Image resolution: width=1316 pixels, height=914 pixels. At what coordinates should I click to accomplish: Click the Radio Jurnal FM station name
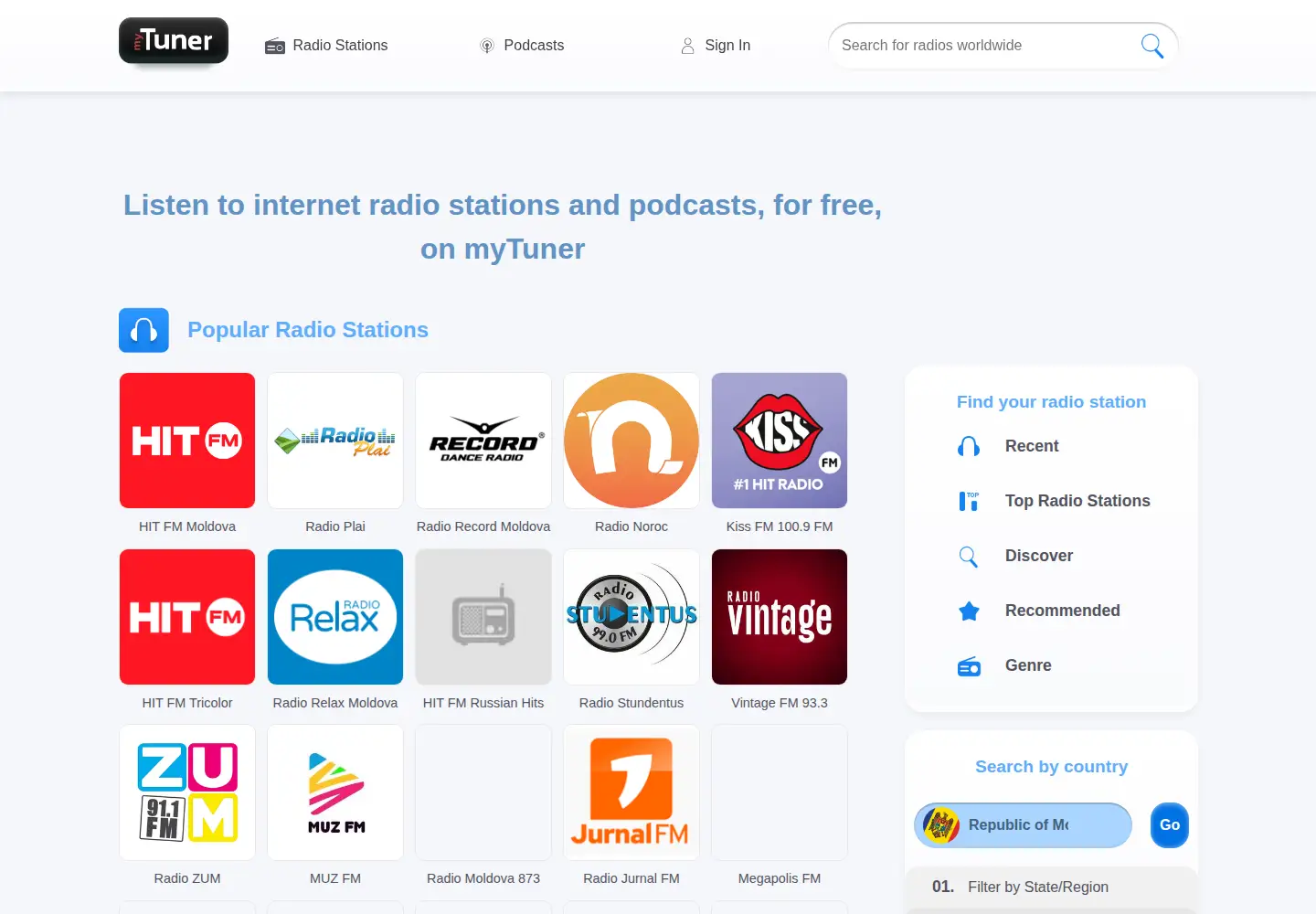point(631,878)
